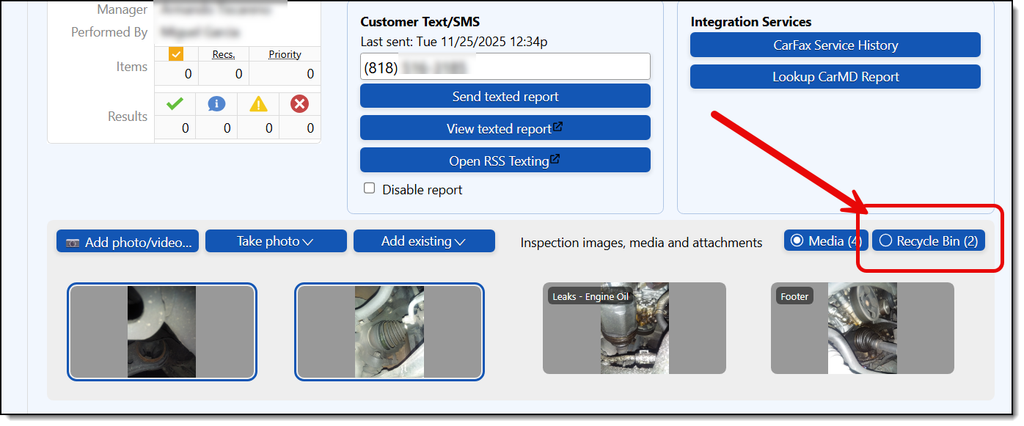Click the blue info results icon

tap(216, 103)
